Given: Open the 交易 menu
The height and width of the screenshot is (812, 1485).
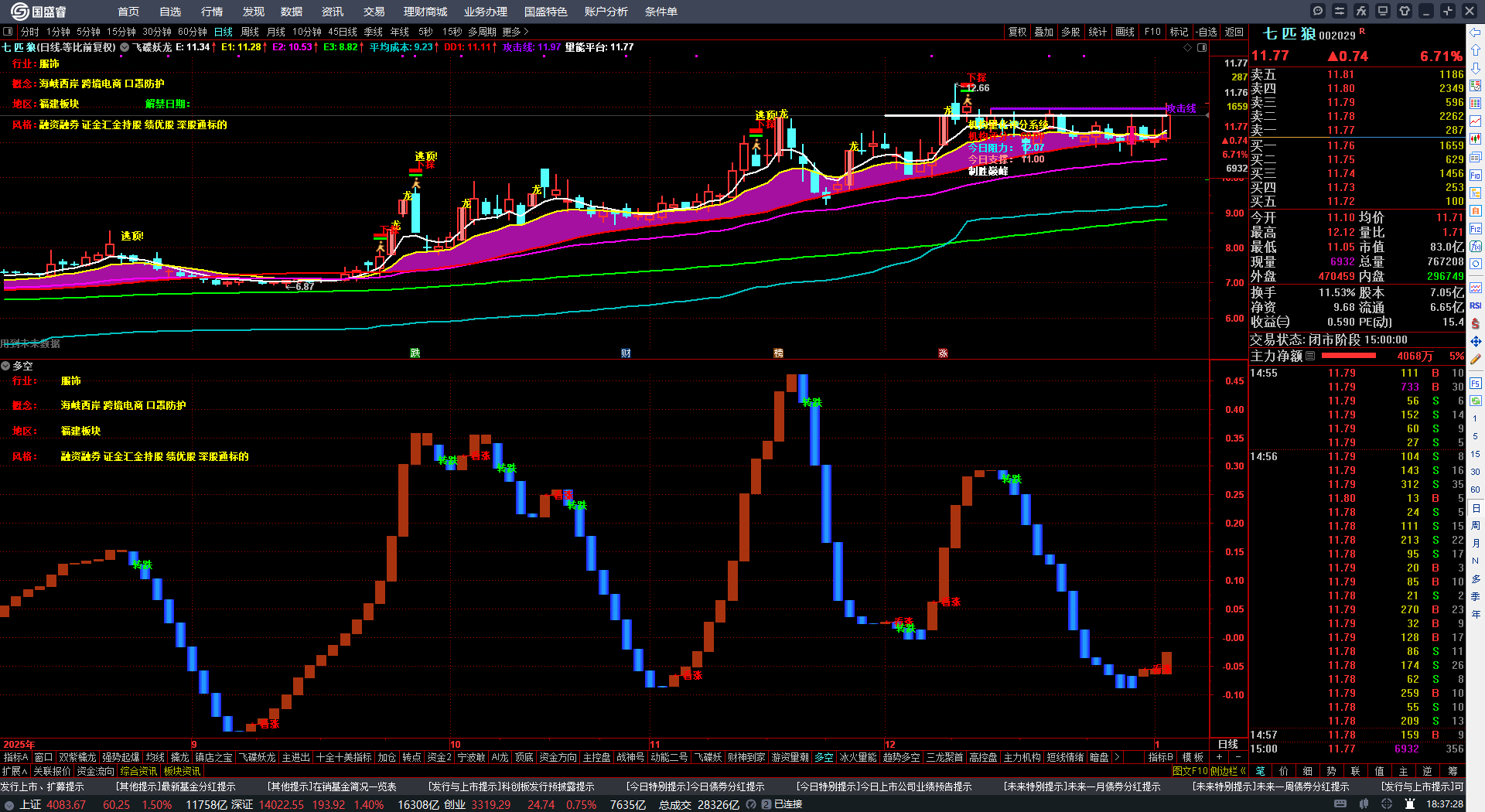Looking at the screenshot, I should pyautogui.click(x=374, y=12).
